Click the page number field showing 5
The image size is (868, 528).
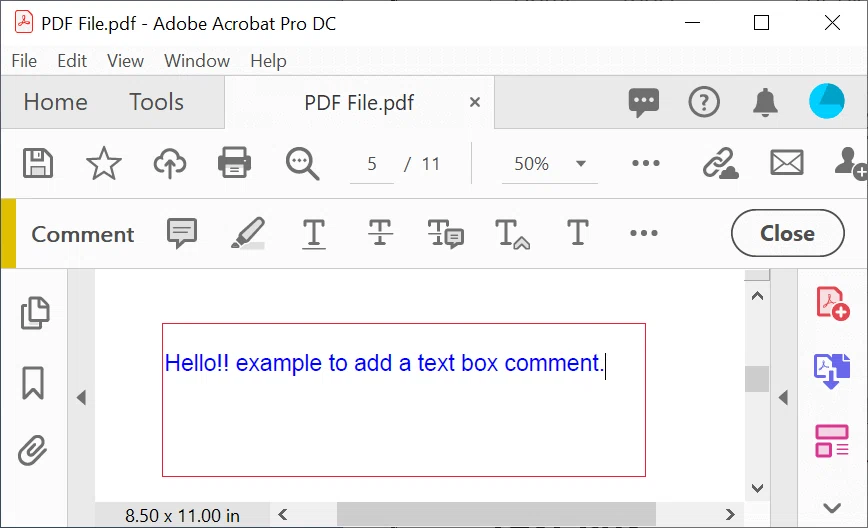pyautogui.click(x=371, y=164)
